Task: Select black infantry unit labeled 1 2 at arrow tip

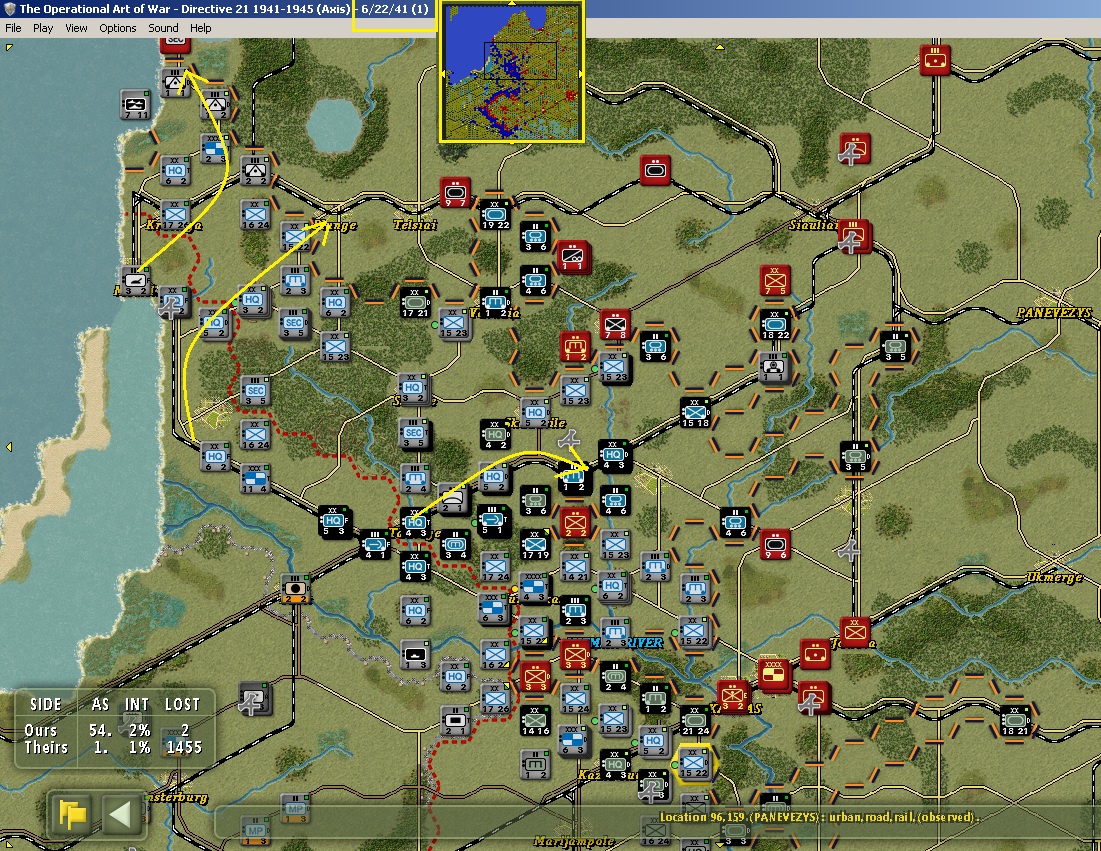Action: click(x=573, y=480)
